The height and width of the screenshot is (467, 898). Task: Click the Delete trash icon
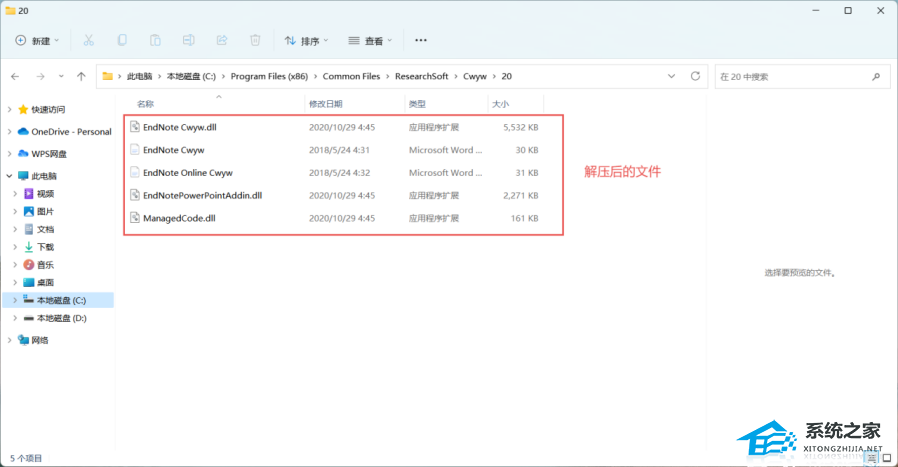[255, 40]
